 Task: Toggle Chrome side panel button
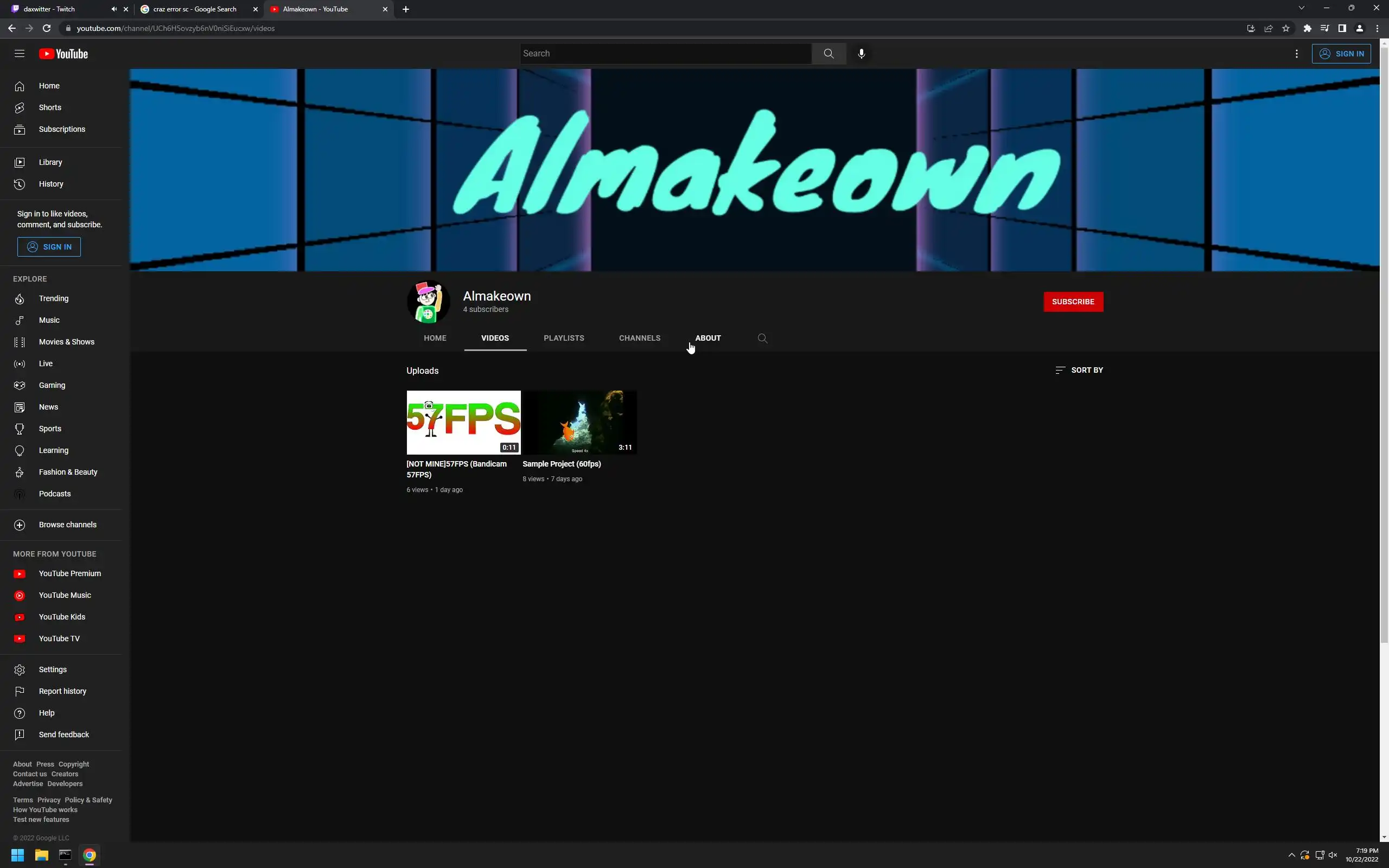coord(1342,28)
